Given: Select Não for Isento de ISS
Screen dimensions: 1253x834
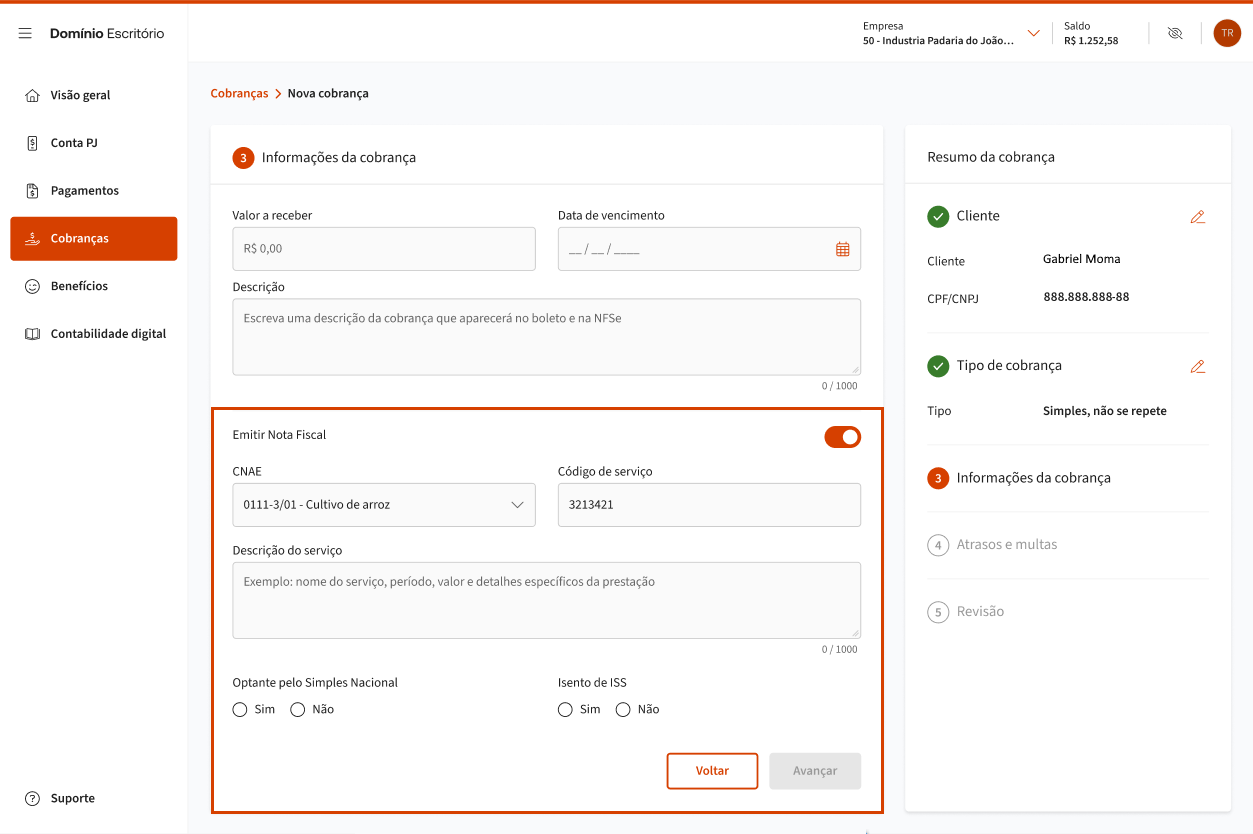Looking at the screenshot, I should tap(623, 709).
